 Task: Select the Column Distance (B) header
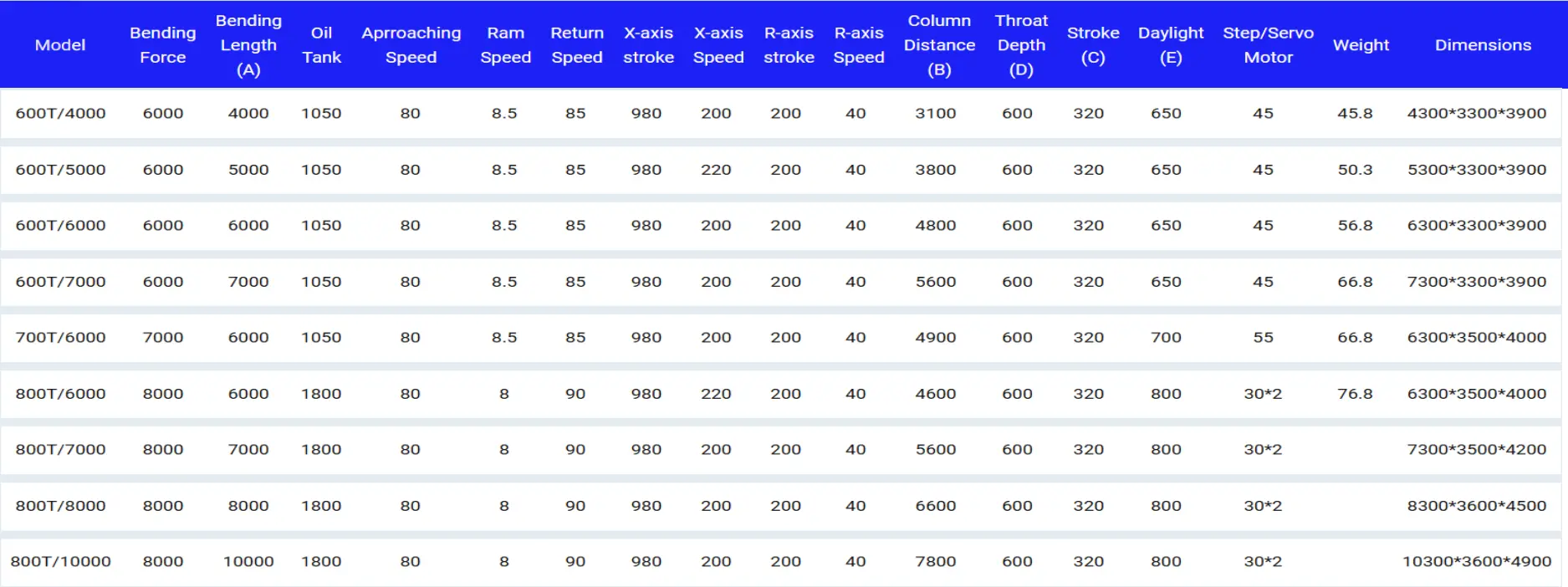[940, 45]
